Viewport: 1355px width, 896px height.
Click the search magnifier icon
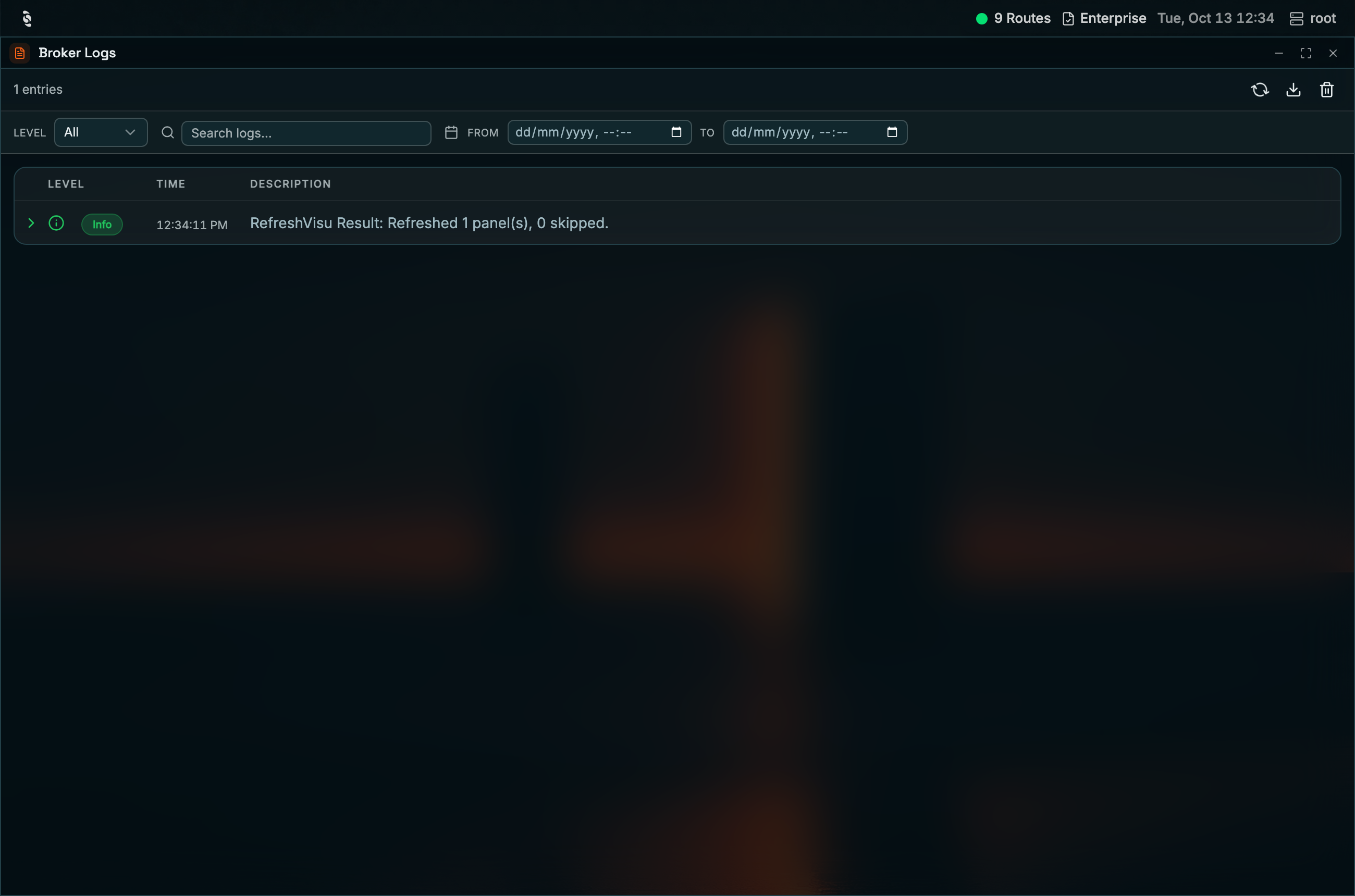coord(167,132)
